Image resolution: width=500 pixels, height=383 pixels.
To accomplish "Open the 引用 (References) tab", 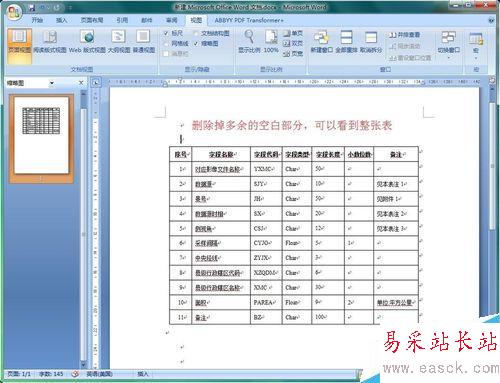I will pyautogui.click(x=122, y=20).
